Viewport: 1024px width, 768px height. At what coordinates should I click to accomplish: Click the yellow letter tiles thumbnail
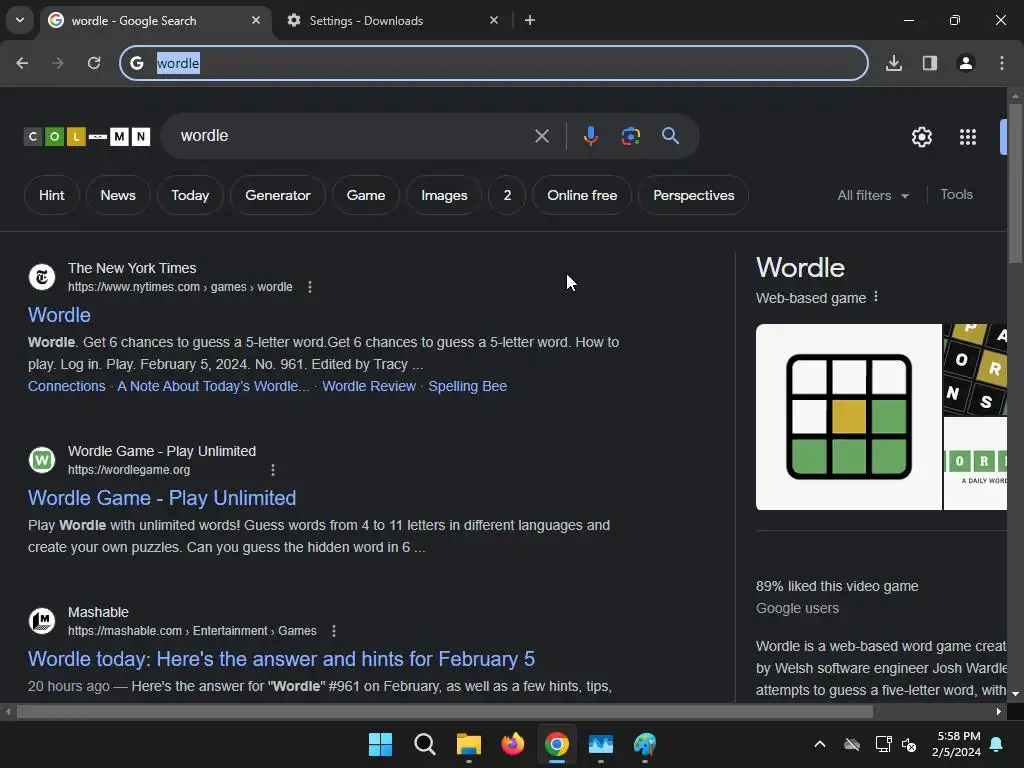point(975,370)
